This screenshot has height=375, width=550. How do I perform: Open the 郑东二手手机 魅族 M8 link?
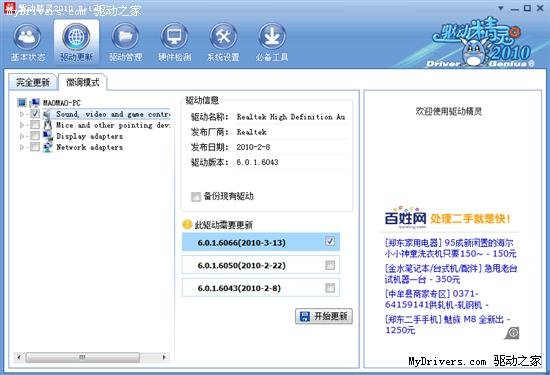447,324
